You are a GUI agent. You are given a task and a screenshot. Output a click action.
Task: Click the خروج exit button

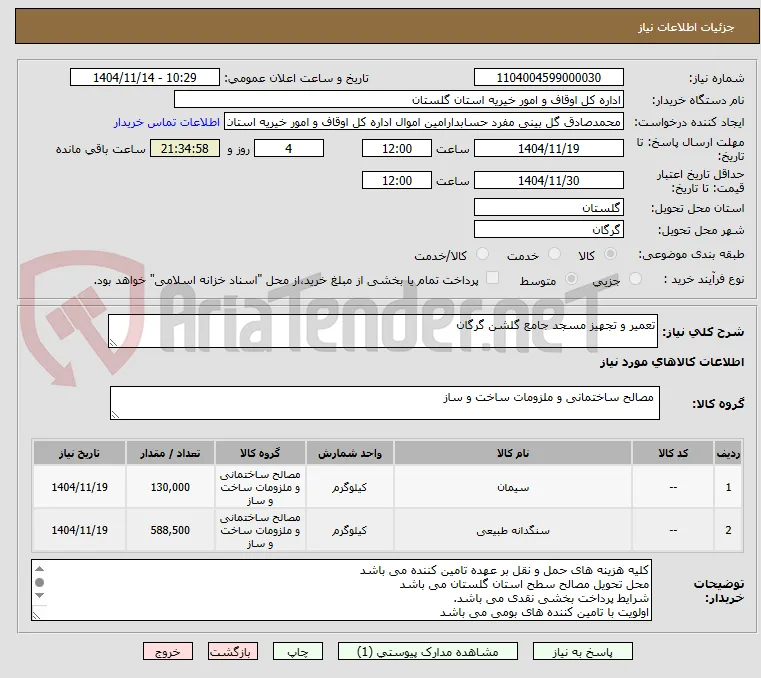[167, 651]
